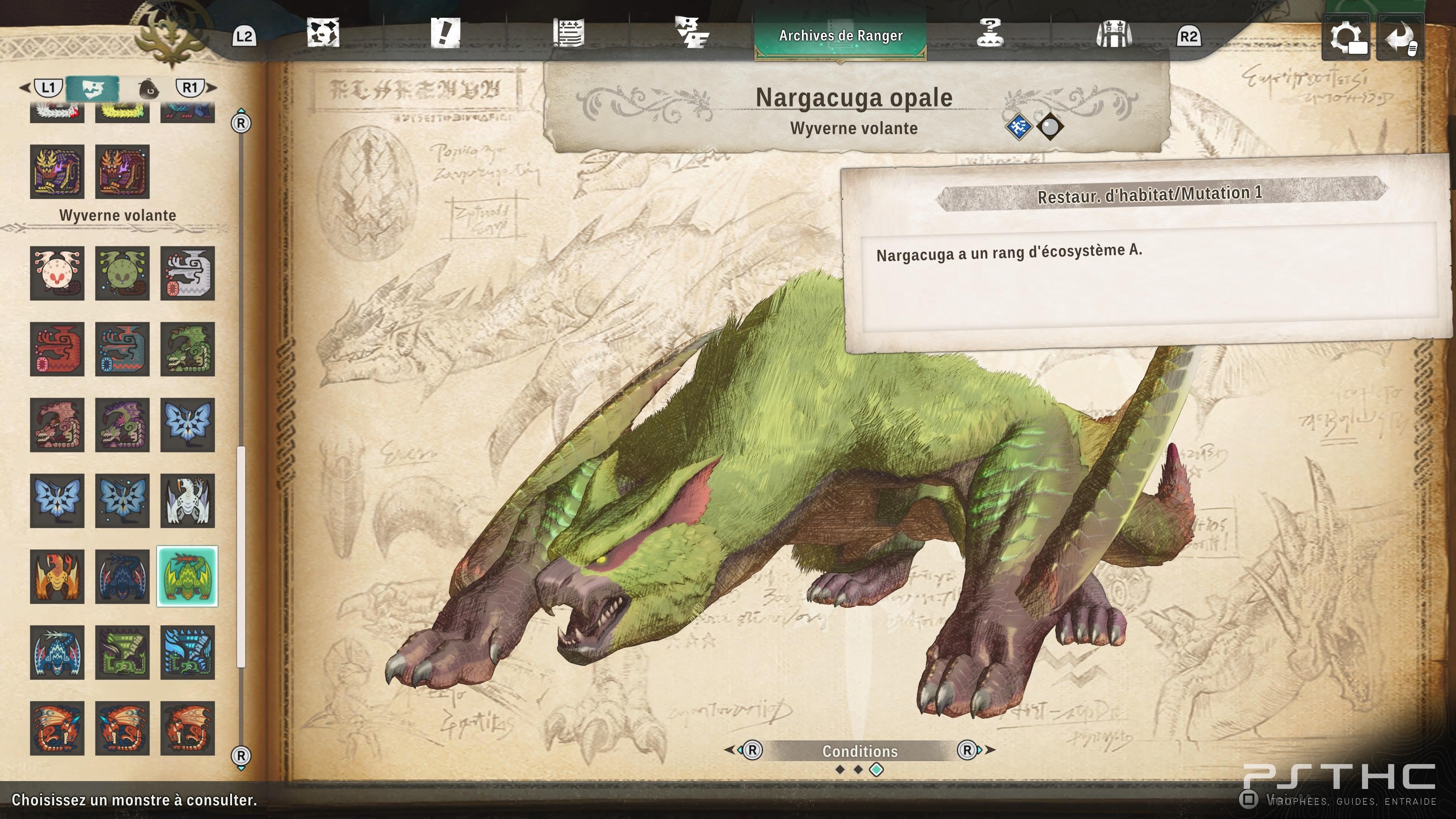Open the gear settings icon
Screen dimensions: 1456x819
1346,38
